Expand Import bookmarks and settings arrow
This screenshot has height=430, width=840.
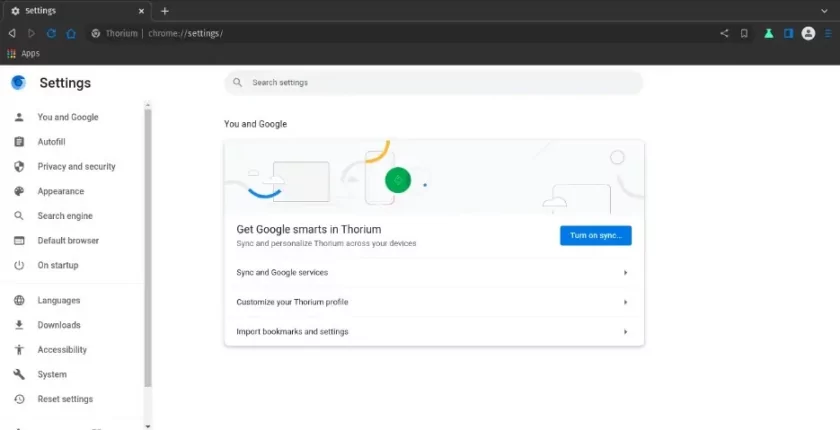click(625, 331)
